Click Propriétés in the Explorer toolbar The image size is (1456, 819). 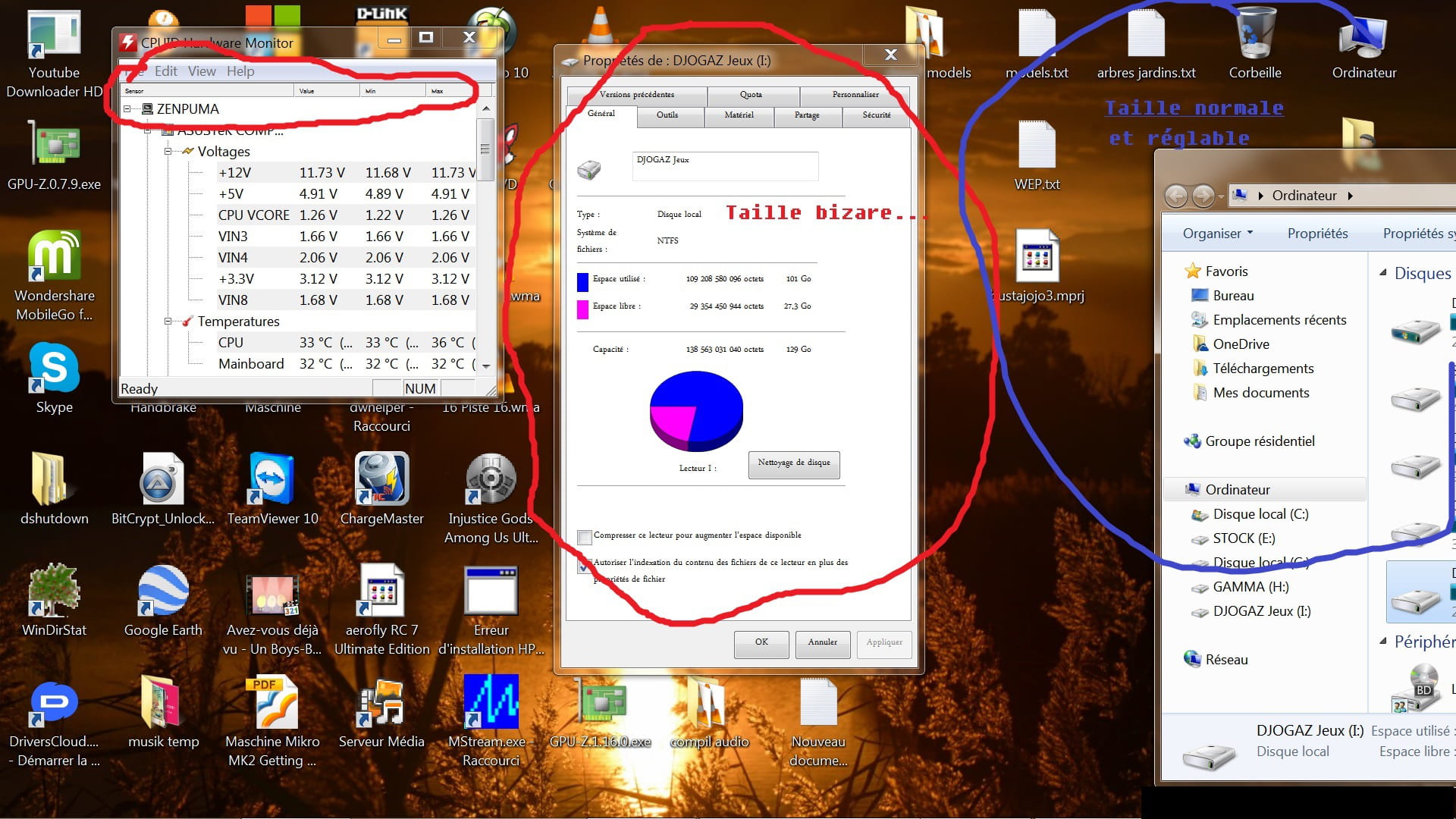pyautogui.click(x=1317, y=234)
